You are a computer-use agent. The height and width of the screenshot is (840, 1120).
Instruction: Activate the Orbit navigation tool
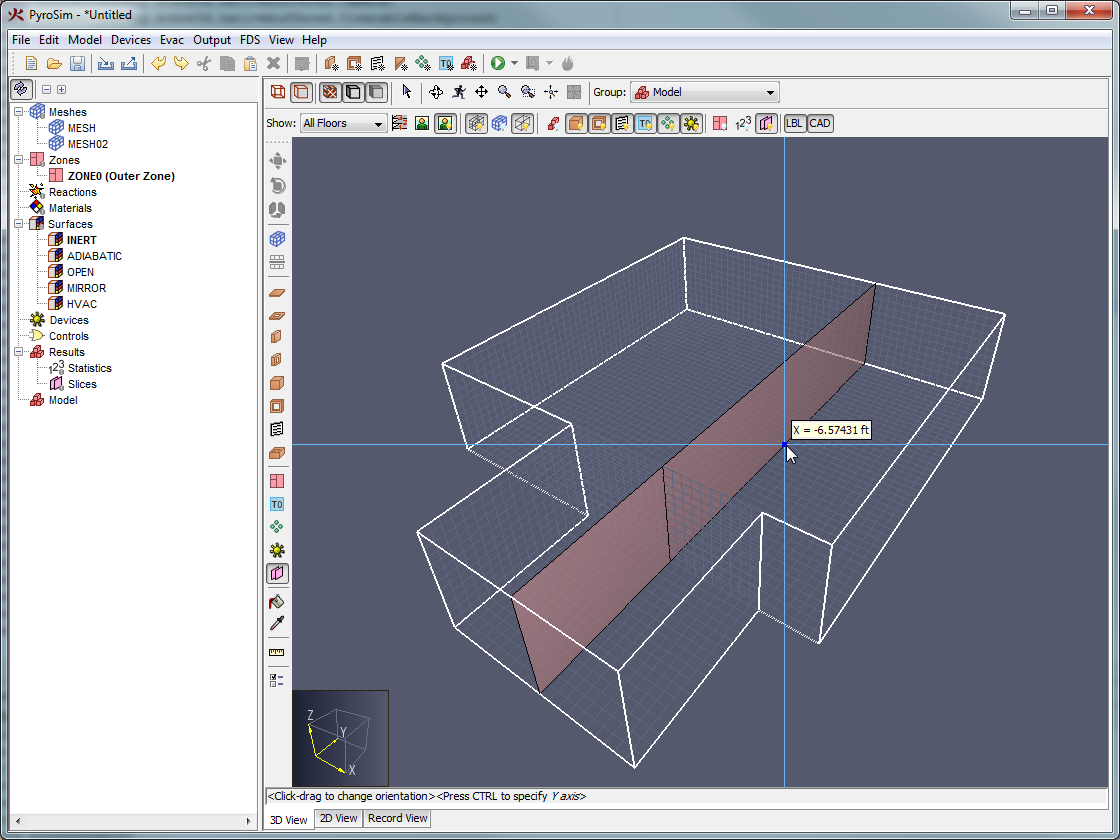click(x=436, y=91)
